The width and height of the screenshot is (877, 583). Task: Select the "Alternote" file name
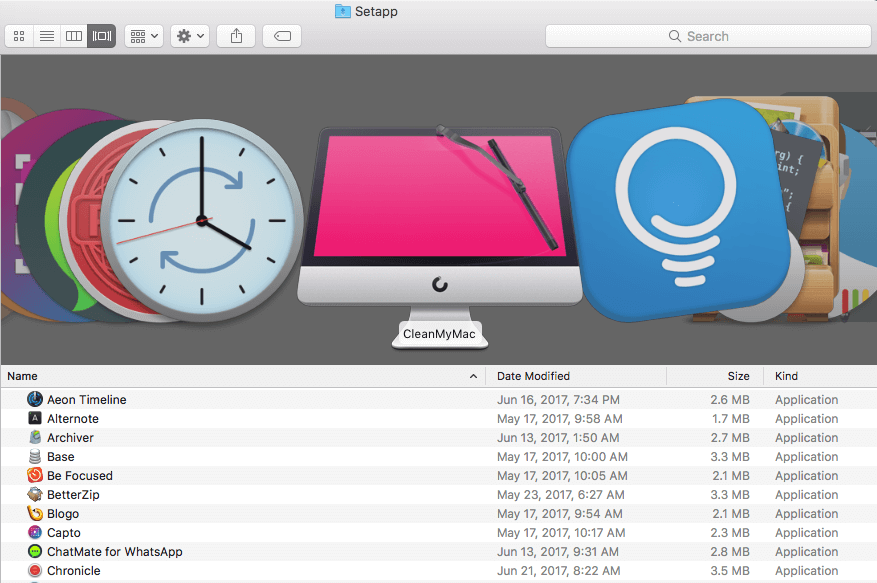click(73, 419)
